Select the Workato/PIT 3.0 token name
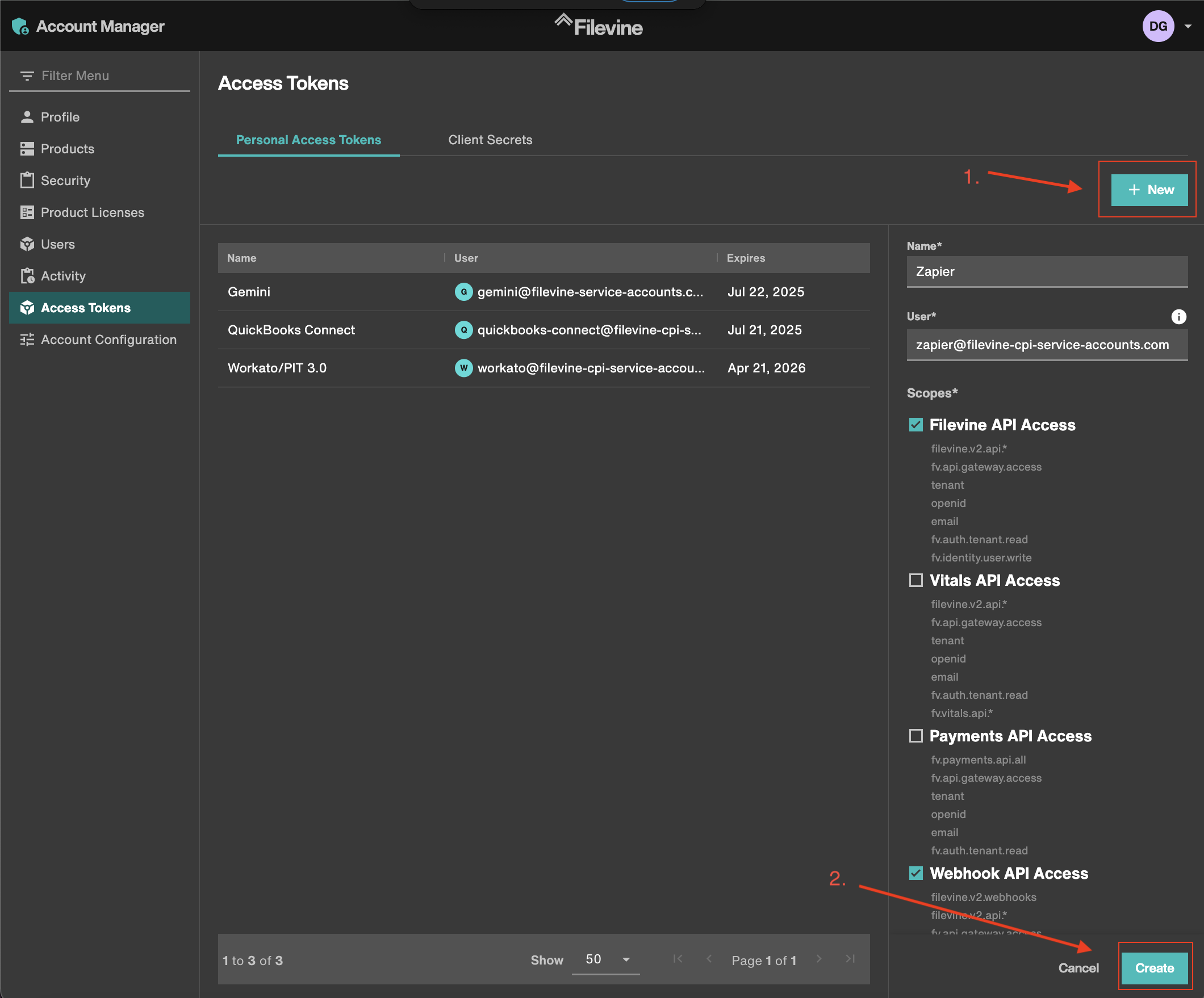 tap(277, 368)
